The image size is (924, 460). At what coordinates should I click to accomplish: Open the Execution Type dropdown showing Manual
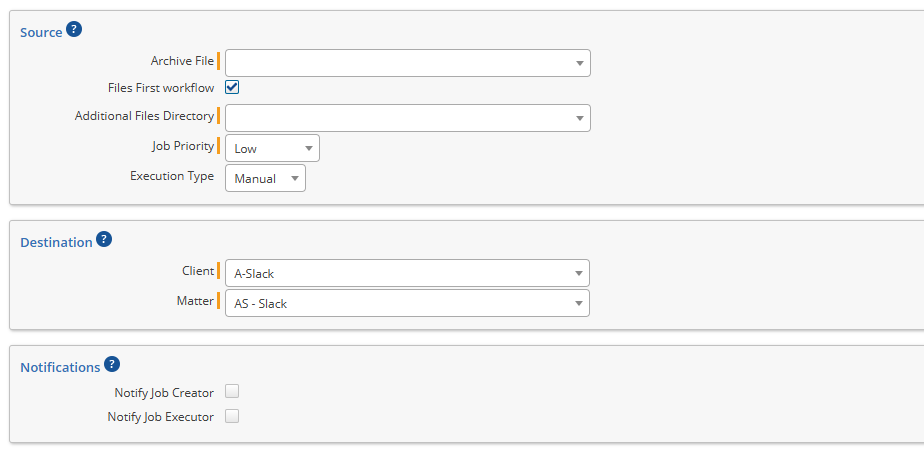[x=265, y=178]
